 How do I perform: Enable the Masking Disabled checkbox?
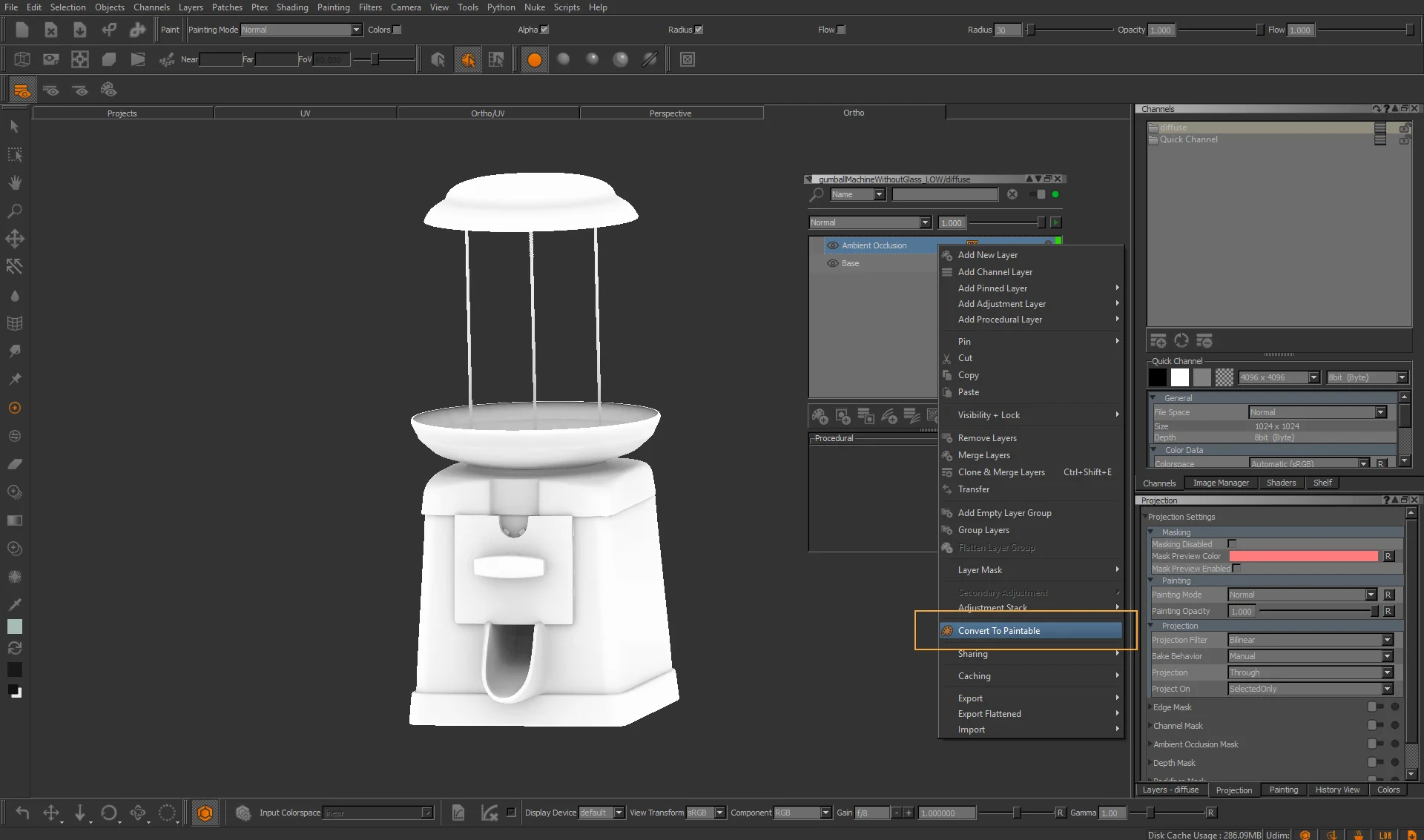coord(1232,543)
